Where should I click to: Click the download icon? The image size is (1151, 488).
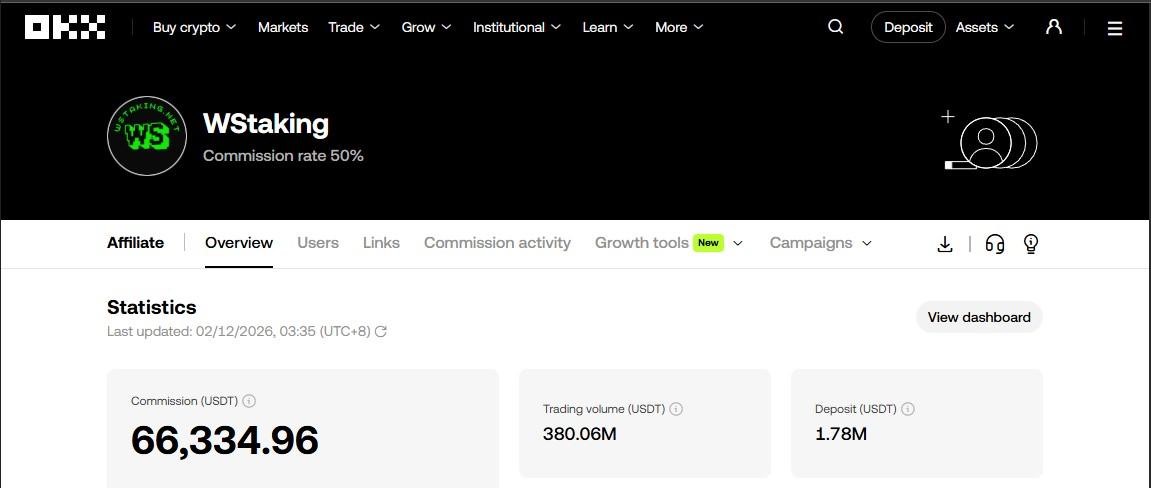point(945,244)
